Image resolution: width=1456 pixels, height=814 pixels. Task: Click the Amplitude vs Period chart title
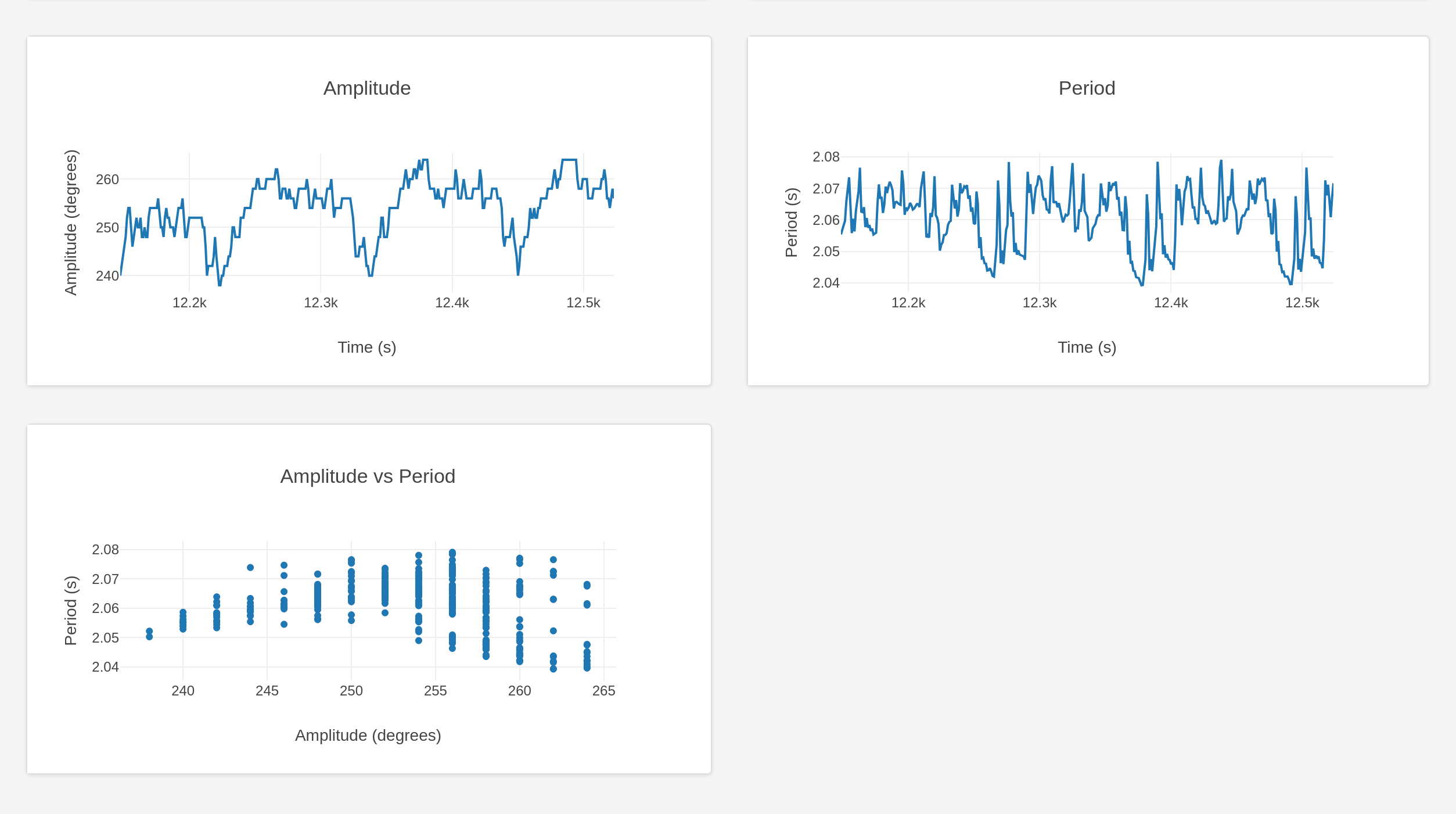(367, 476)
